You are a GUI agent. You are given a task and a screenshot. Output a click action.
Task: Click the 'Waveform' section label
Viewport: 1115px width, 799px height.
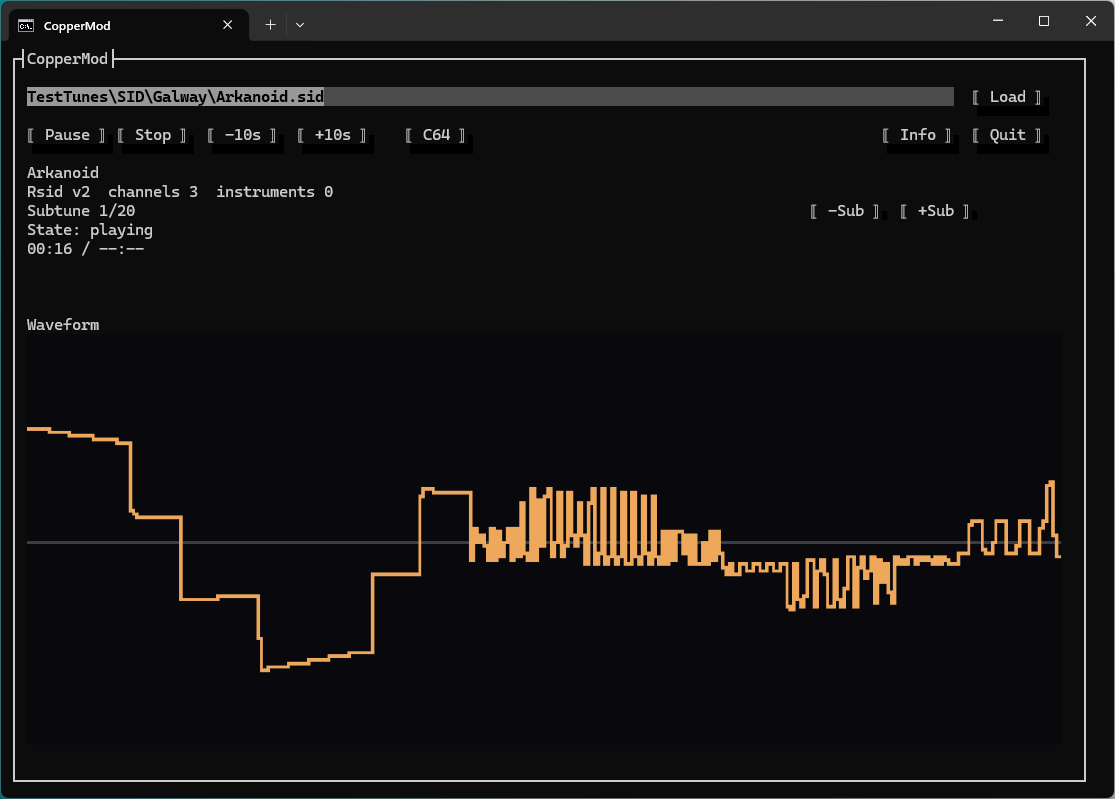pyautogui.click(x=63, y=325)
